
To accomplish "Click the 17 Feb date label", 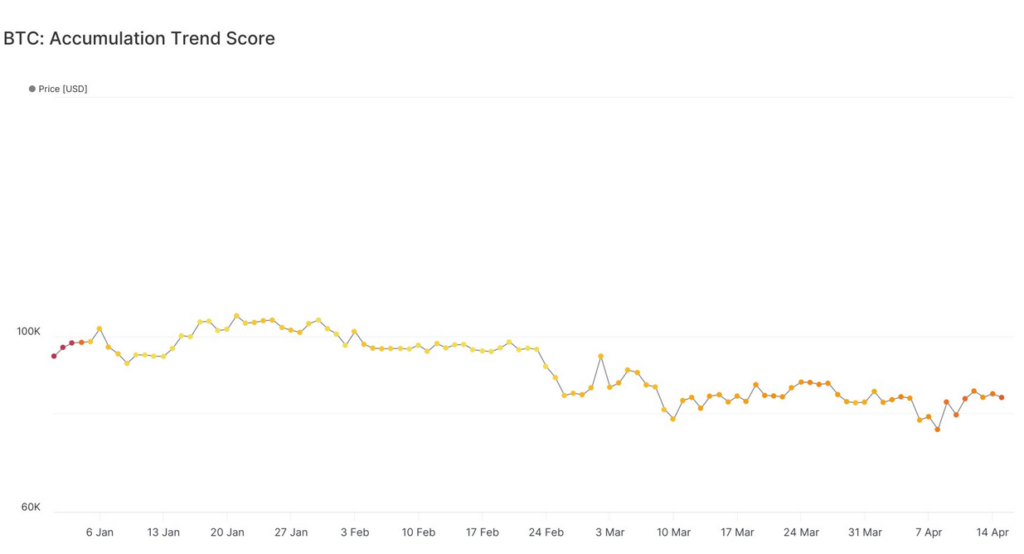I will (482, 532).
